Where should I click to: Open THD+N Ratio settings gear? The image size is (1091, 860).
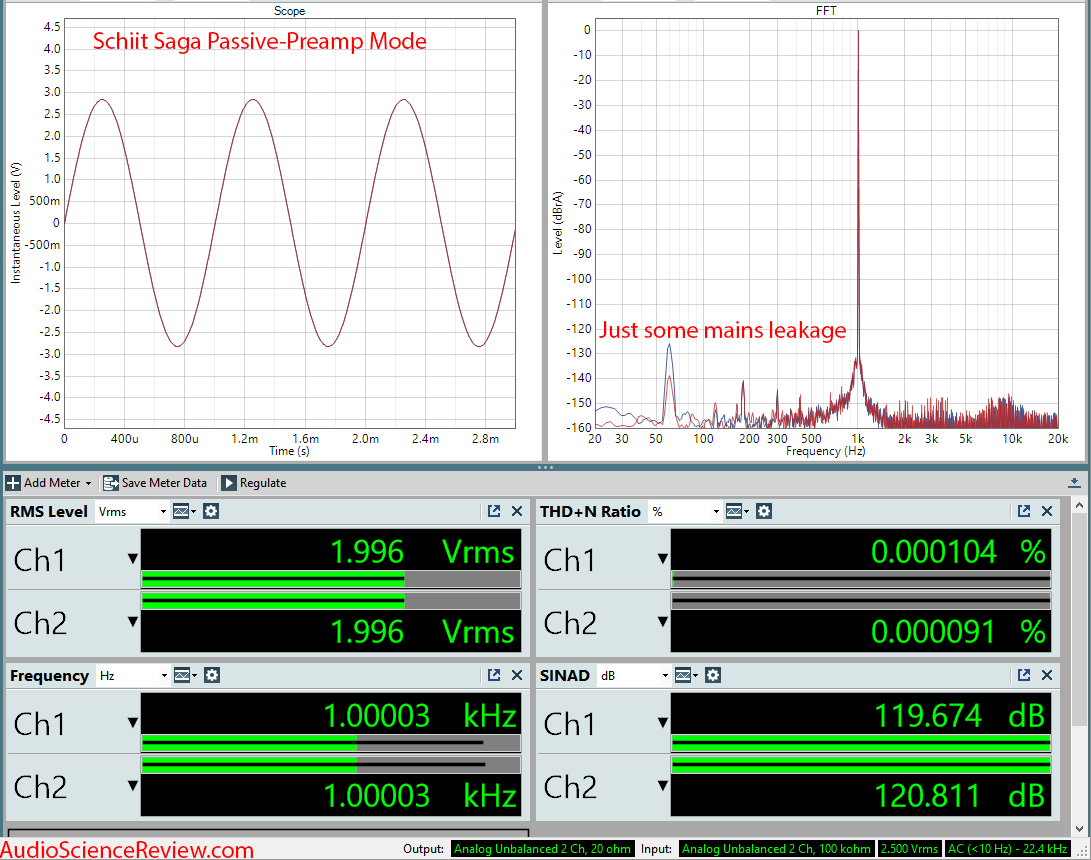coord(763,511)
